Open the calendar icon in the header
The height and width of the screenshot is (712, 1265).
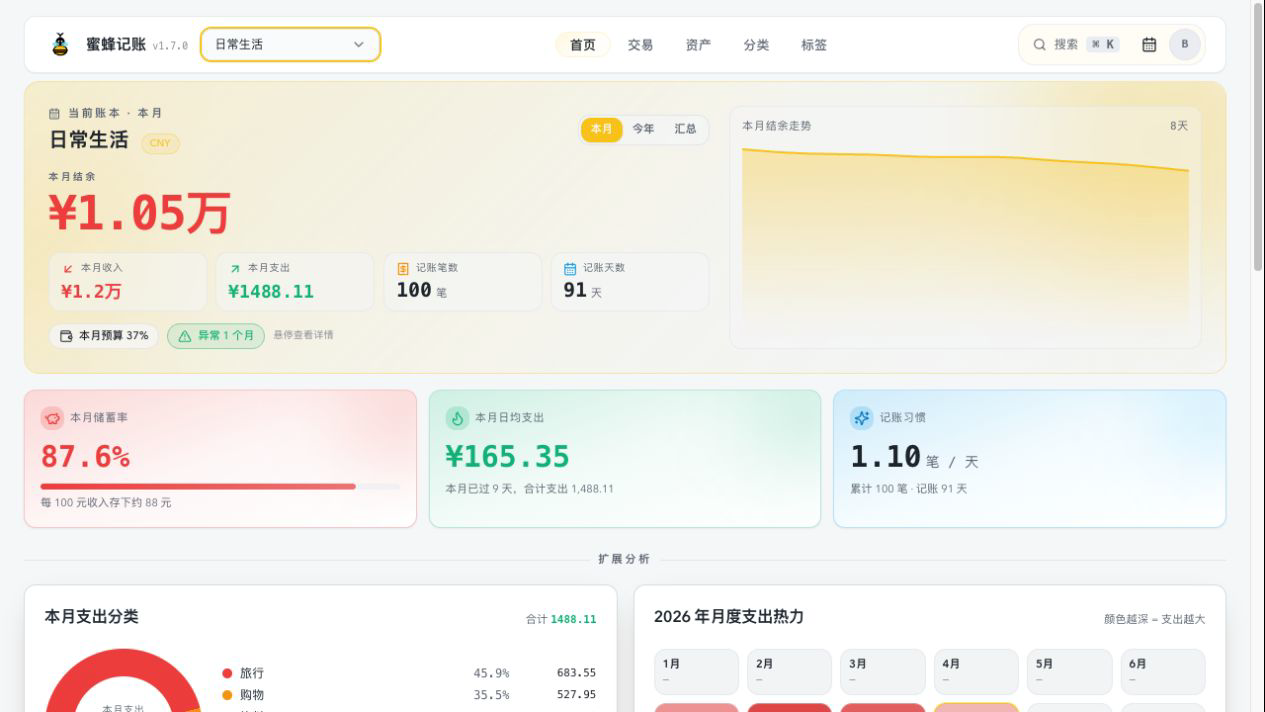pos(1149,44)
